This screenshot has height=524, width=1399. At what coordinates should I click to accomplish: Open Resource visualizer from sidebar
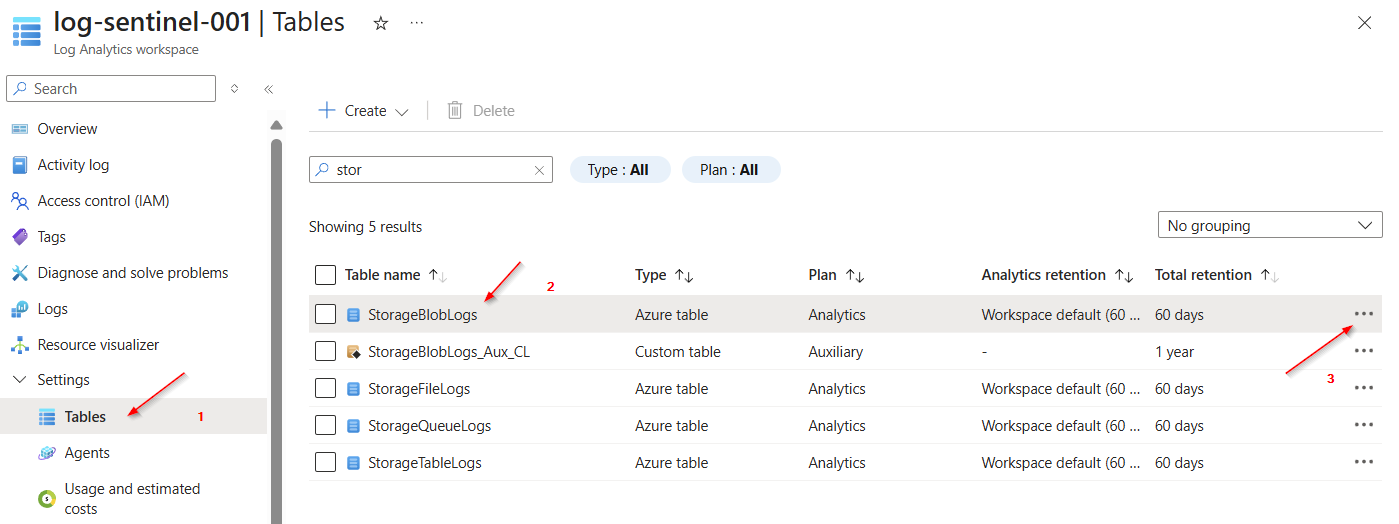[98, 345]
